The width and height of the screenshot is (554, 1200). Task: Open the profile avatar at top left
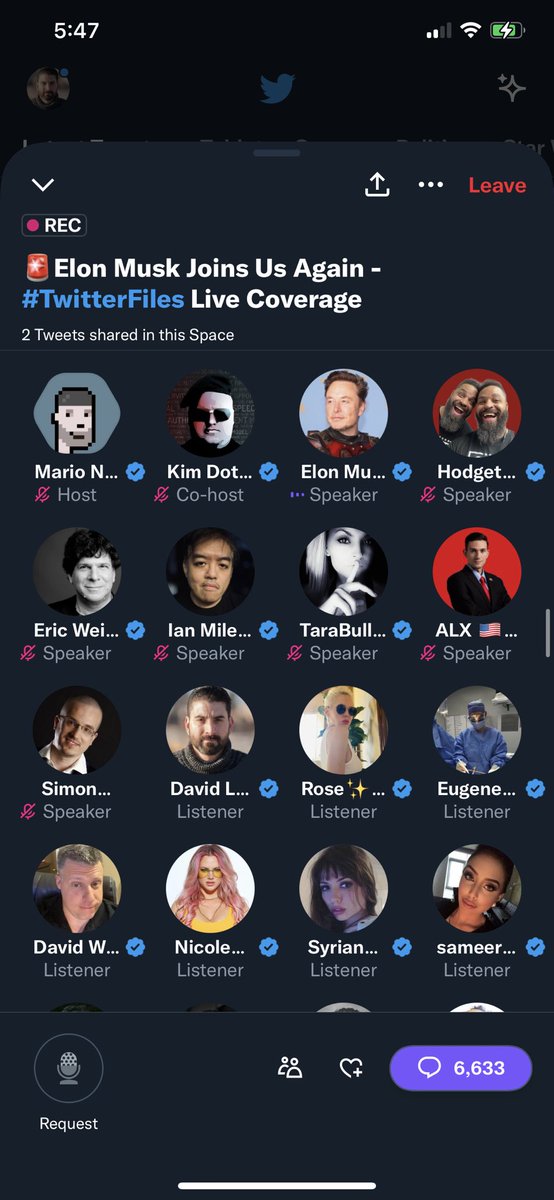click(48, 88)
